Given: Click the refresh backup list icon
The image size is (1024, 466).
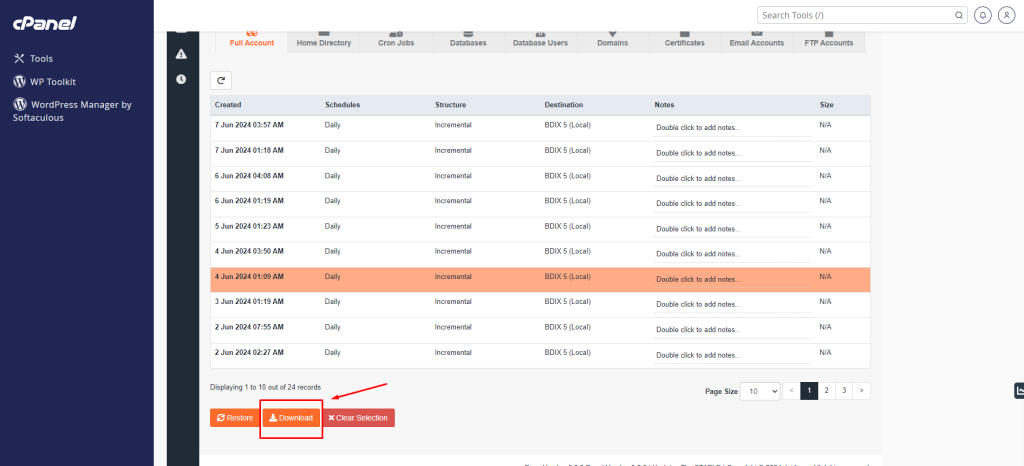Looking at the screenshot, I should 221,79.
